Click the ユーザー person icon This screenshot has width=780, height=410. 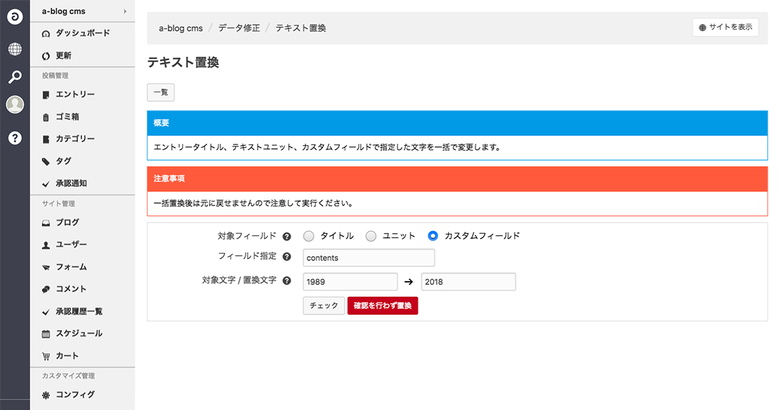[46, 245]
